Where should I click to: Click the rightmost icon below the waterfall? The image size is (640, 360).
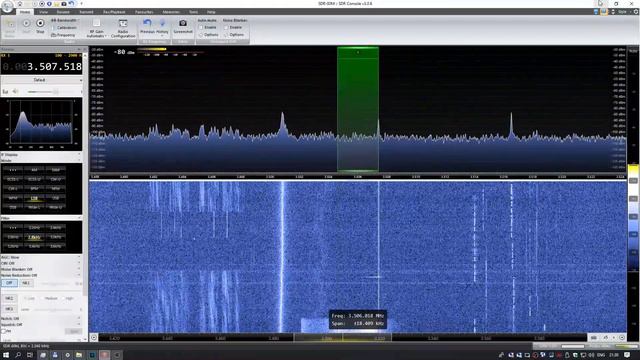click(622, 337)
